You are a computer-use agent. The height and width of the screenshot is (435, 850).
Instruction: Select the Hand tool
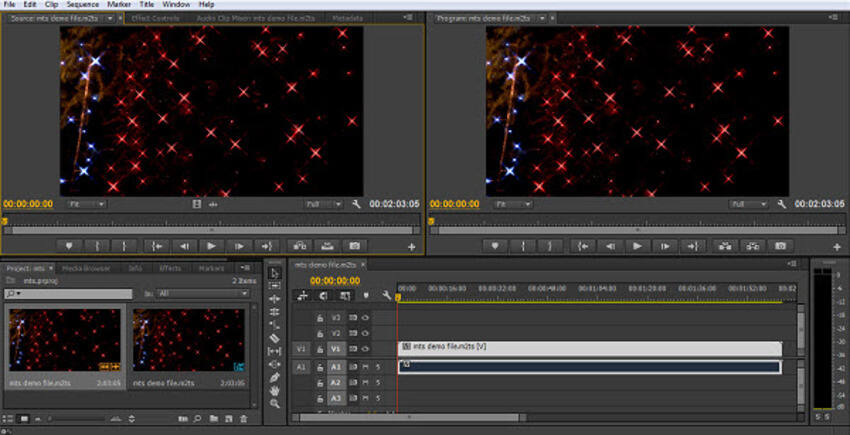275,390
